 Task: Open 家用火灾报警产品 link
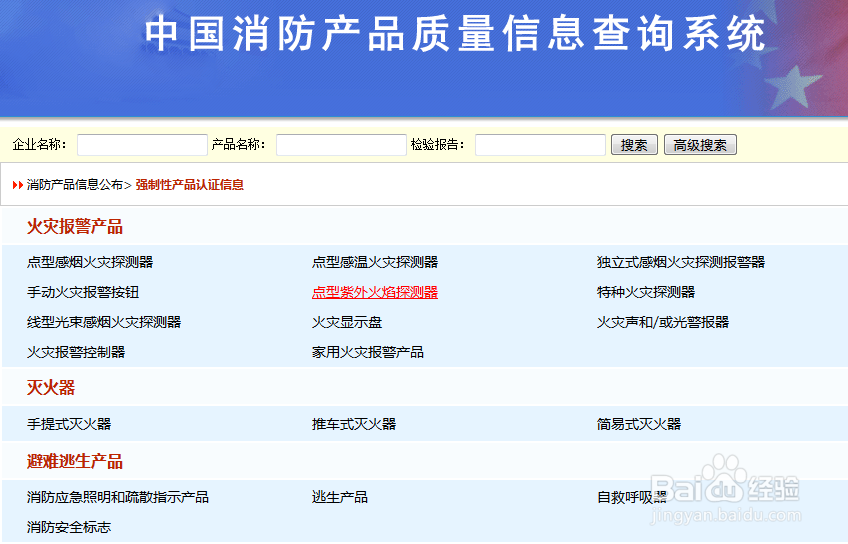pos(368,353)
